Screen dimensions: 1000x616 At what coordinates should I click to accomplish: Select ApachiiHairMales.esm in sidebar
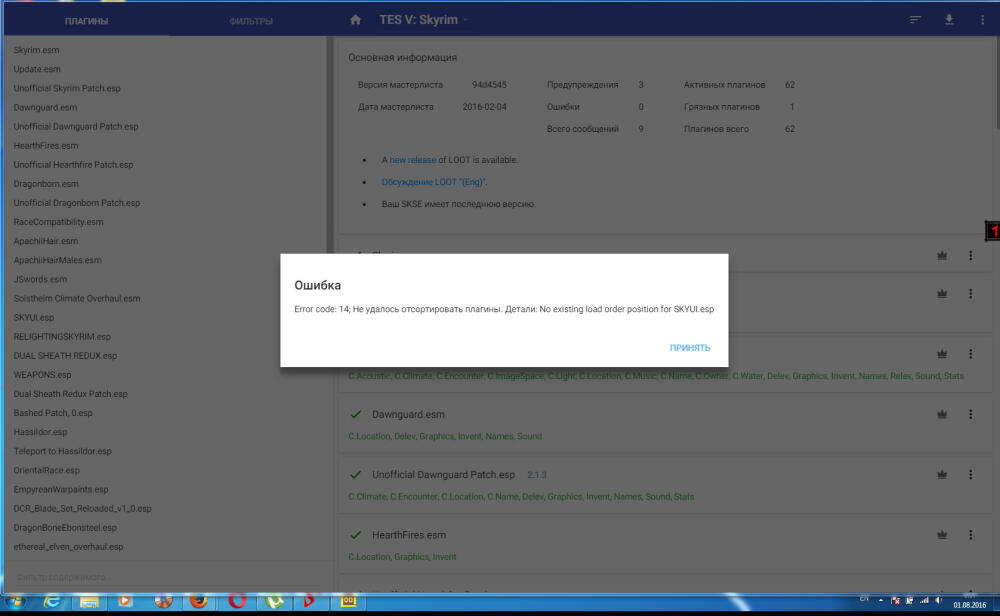click(x=57, y=260)
